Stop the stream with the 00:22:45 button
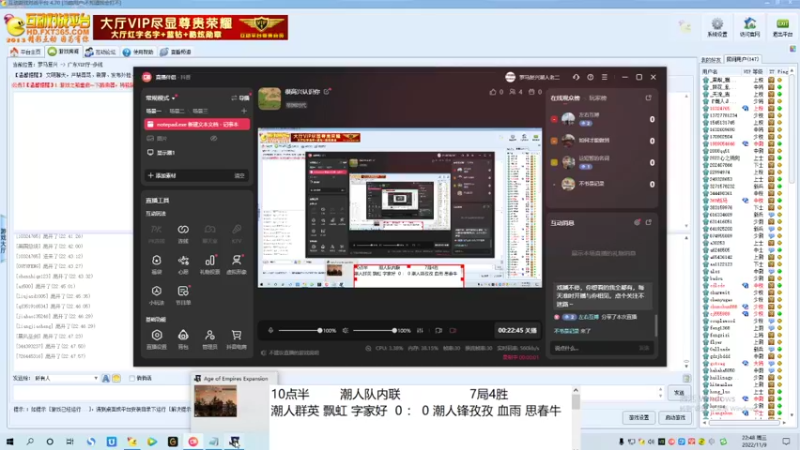Viewport: 800px width, 450px height. click(x=517, y=331)
